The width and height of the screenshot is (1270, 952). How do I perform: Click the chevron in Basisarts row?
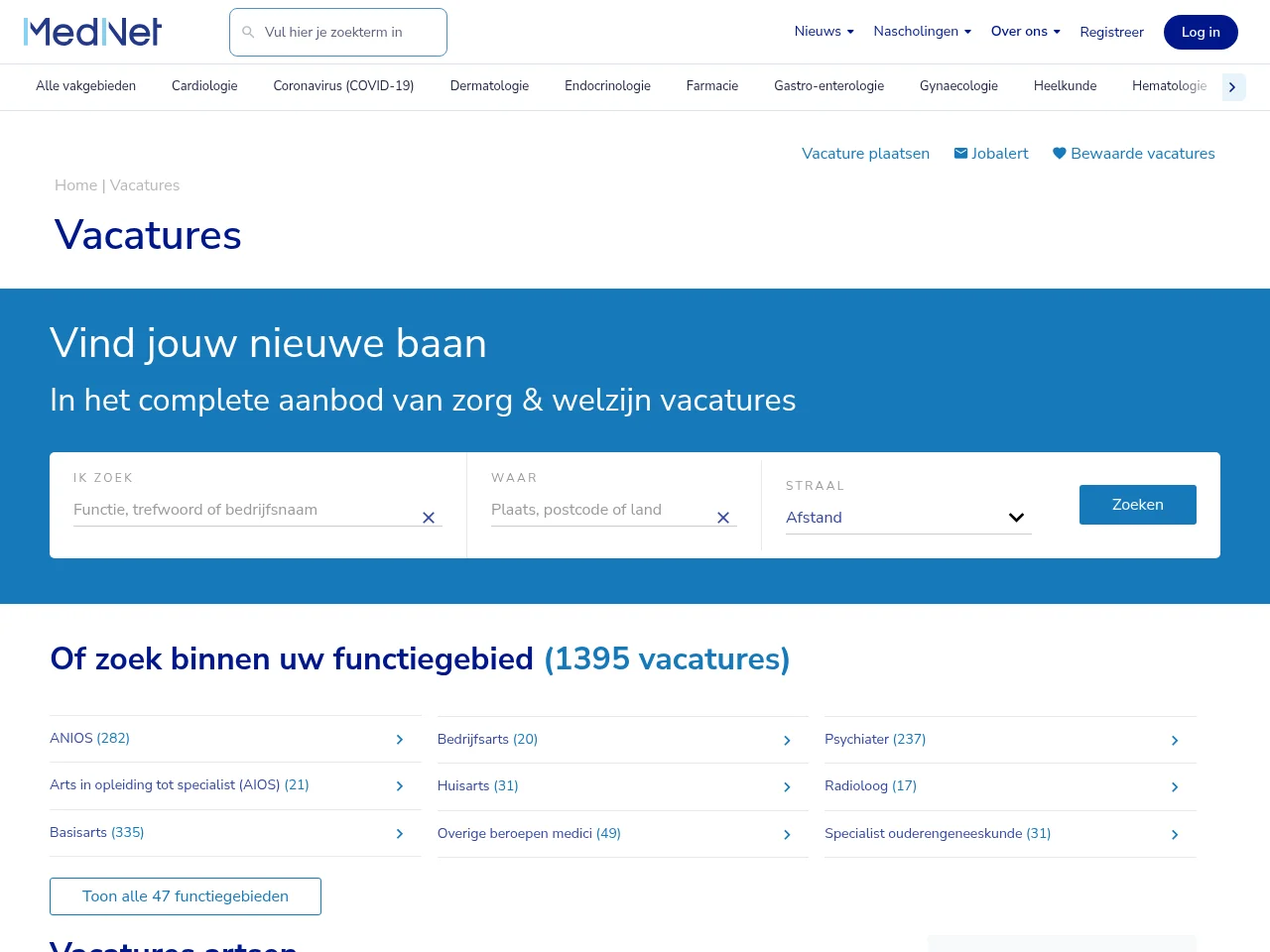400,834
